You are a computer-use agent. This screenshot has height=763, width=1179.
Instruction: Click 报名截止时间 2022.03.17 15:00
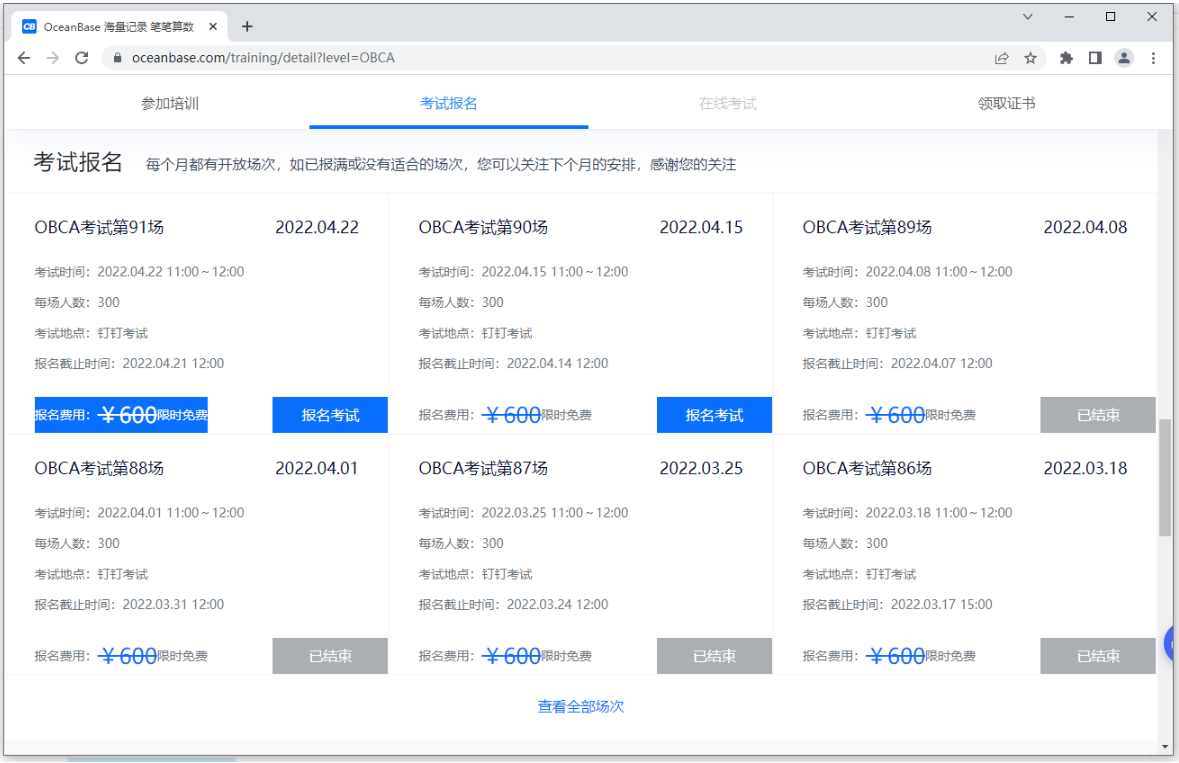pos(897,604)
